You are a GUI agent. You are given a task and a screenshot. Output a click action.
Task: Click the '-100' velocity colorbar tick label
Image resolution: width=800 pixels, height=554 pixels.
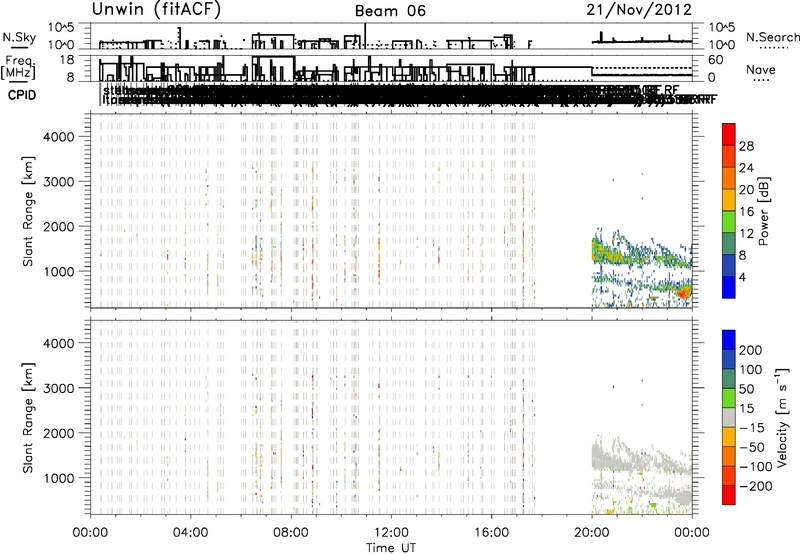755,467
